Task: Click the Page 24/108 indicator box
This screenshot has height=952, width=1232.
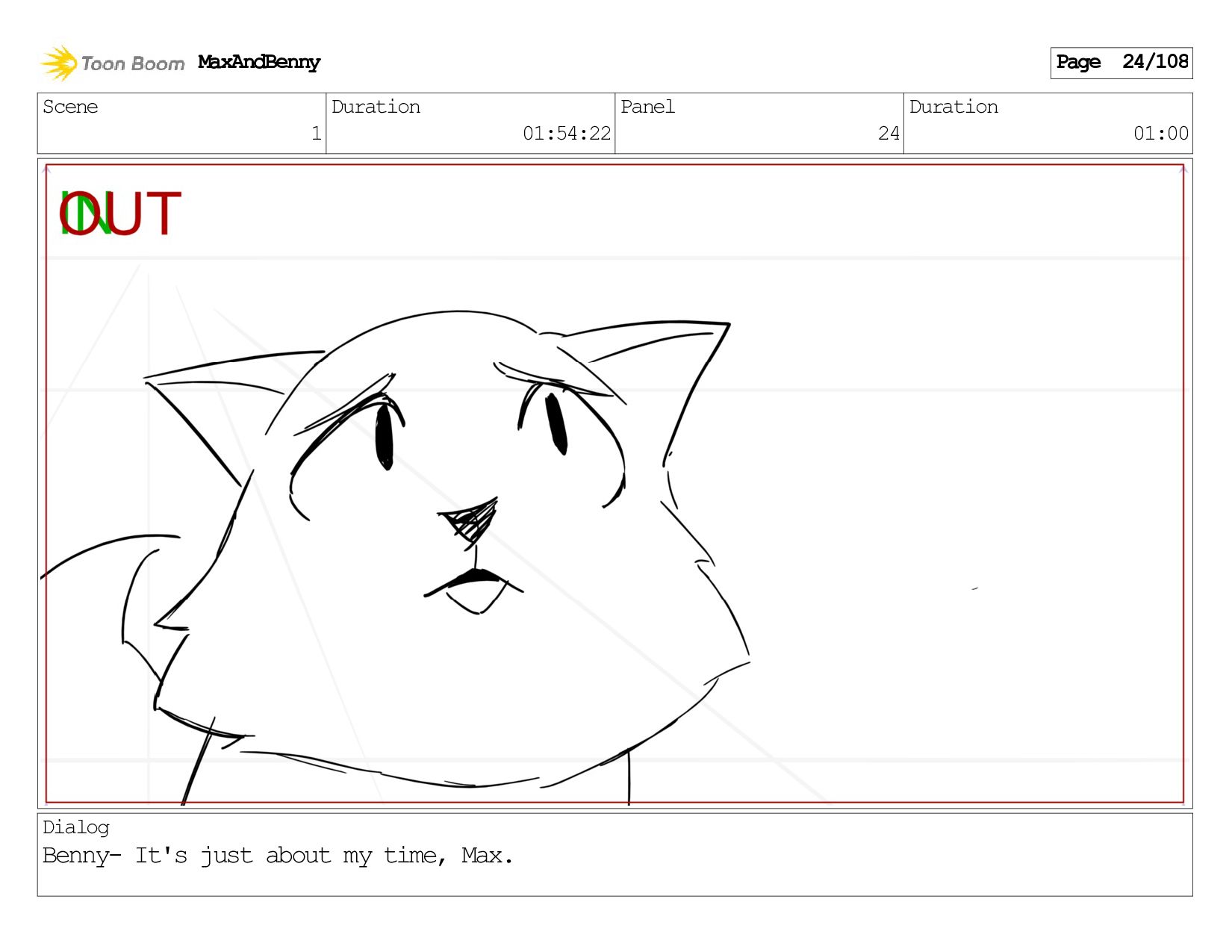Action: pos(1121,63)
